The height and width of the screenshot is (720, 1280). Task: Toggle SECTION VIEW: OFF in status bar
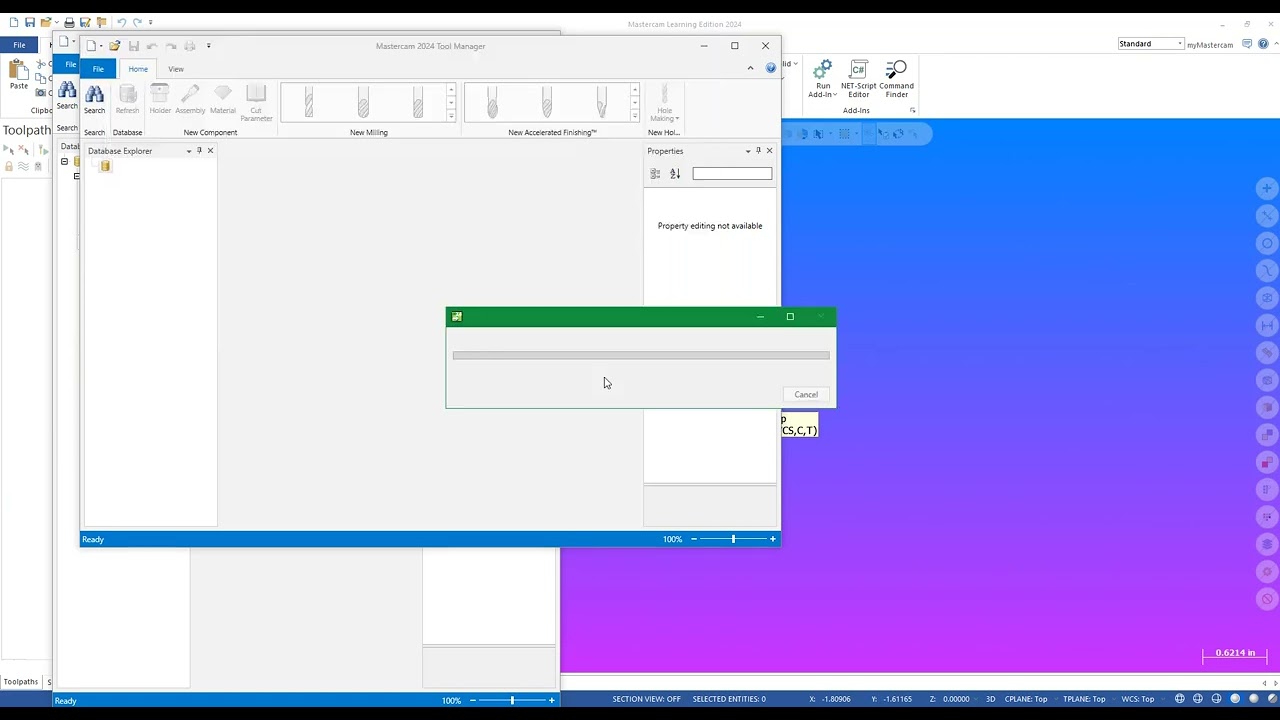[x=646, y=700]
